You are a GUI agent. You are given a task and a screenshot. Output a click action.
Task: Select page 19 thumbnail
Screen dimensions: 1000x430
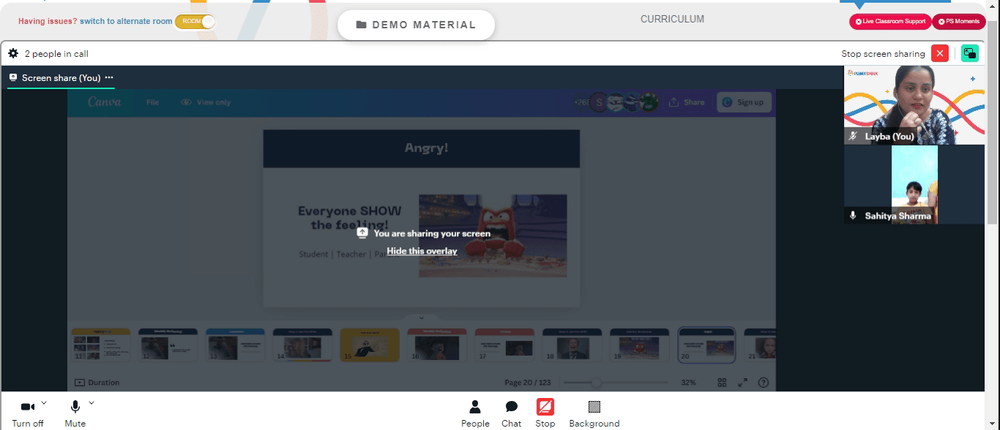[x=639, y=345]
